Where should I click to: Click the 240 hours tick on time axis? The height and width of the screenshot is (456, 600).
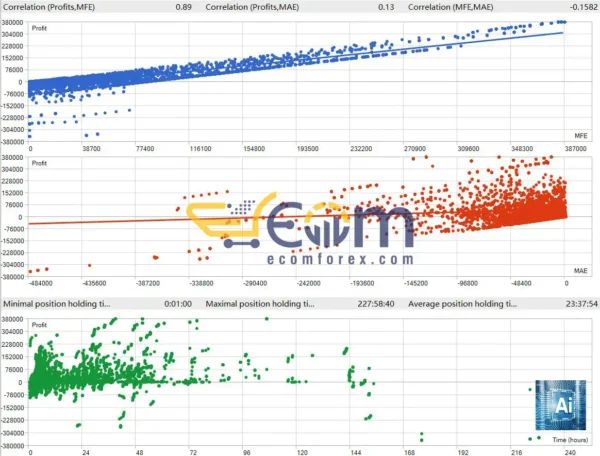tap(570, 453)
